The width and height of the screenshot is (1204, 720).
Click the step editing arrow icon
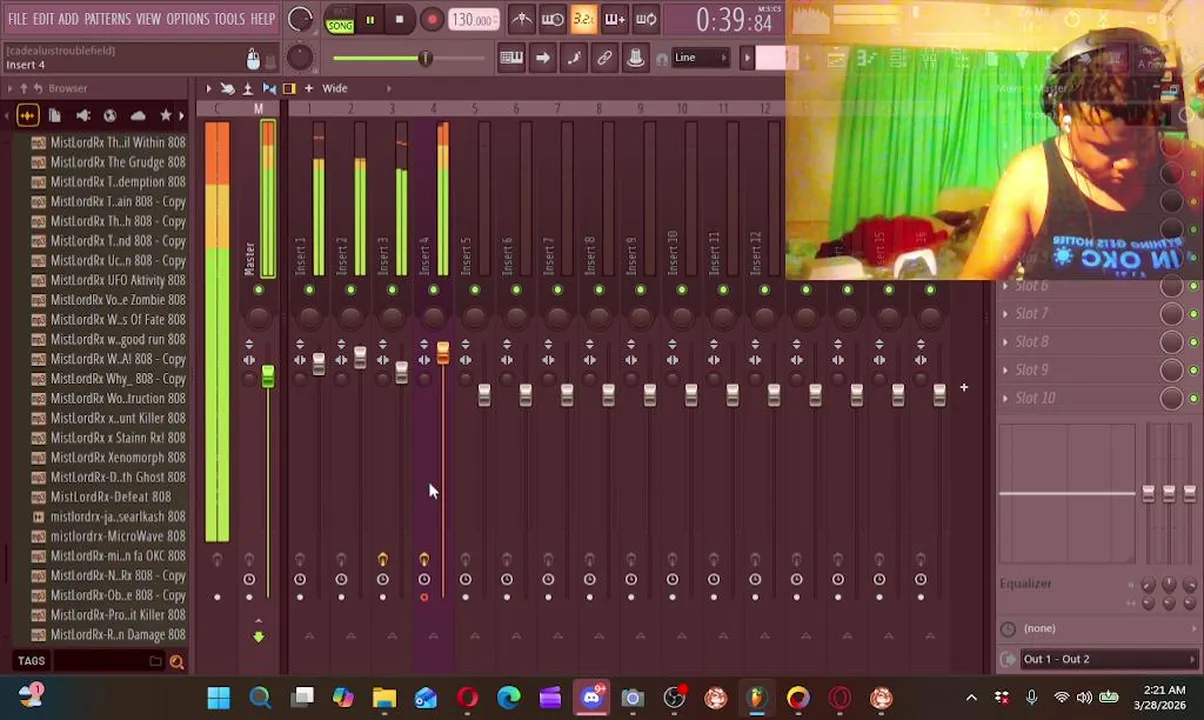coord(542,58)
